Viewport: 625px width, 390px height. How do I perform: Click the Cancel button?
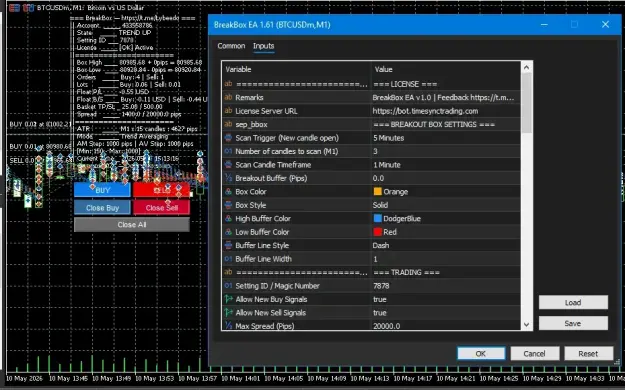pos(535,354)
